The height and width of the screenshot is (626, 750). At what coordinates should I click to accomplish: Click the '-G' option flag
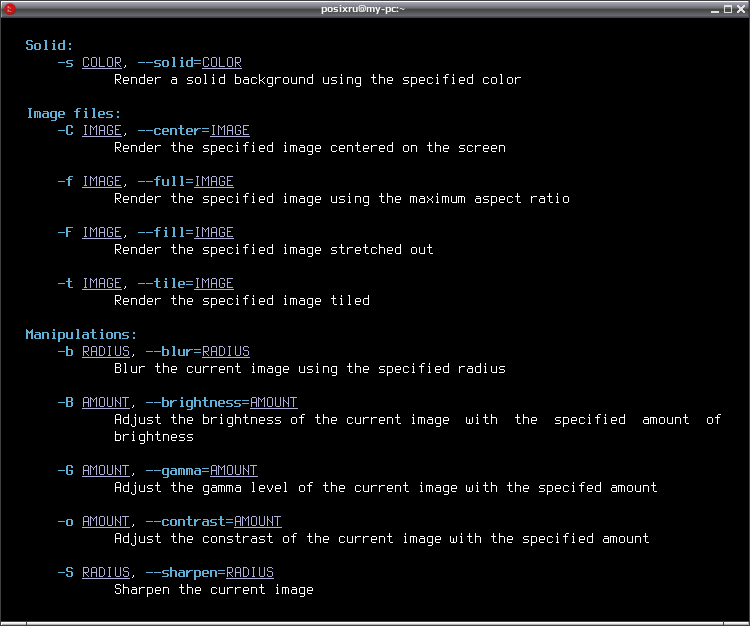tap(66, 471)
